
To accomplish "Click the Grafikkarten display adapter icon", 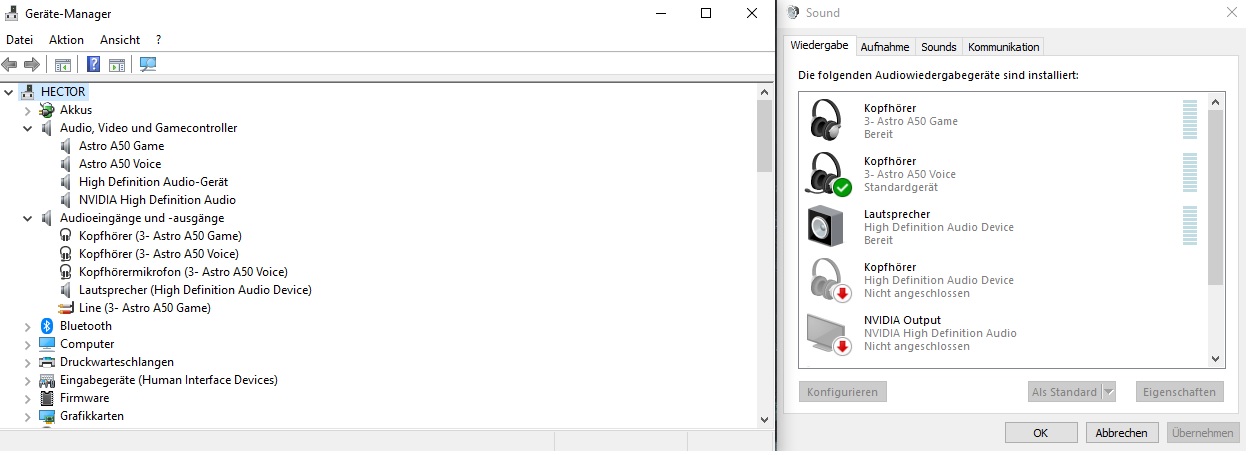I will 47,416.
